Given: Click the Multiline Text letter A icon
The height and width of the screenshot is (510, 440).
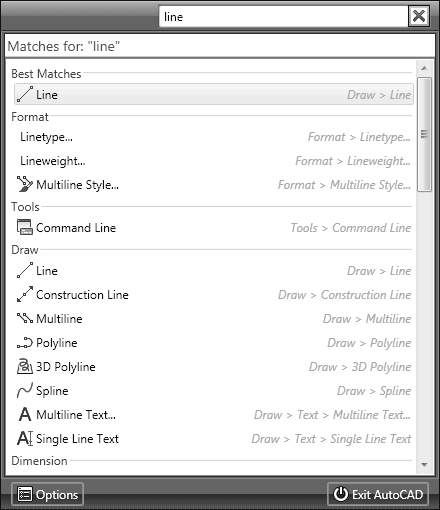Looking at the screenshot, I should coord(25,415).
